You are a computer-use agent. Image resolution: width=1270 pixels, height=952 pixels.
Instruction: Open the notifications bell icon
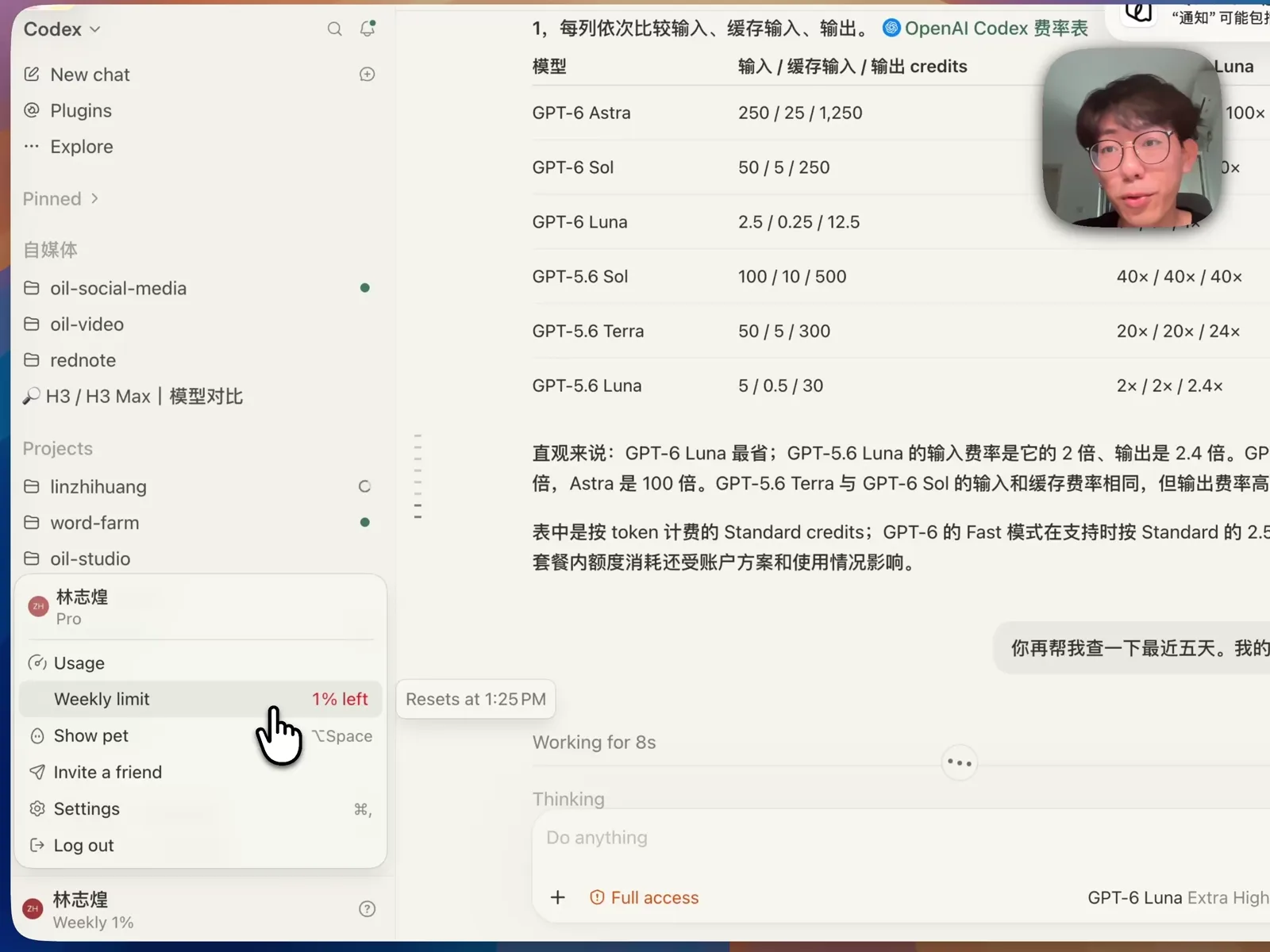(x=368, y=29)
